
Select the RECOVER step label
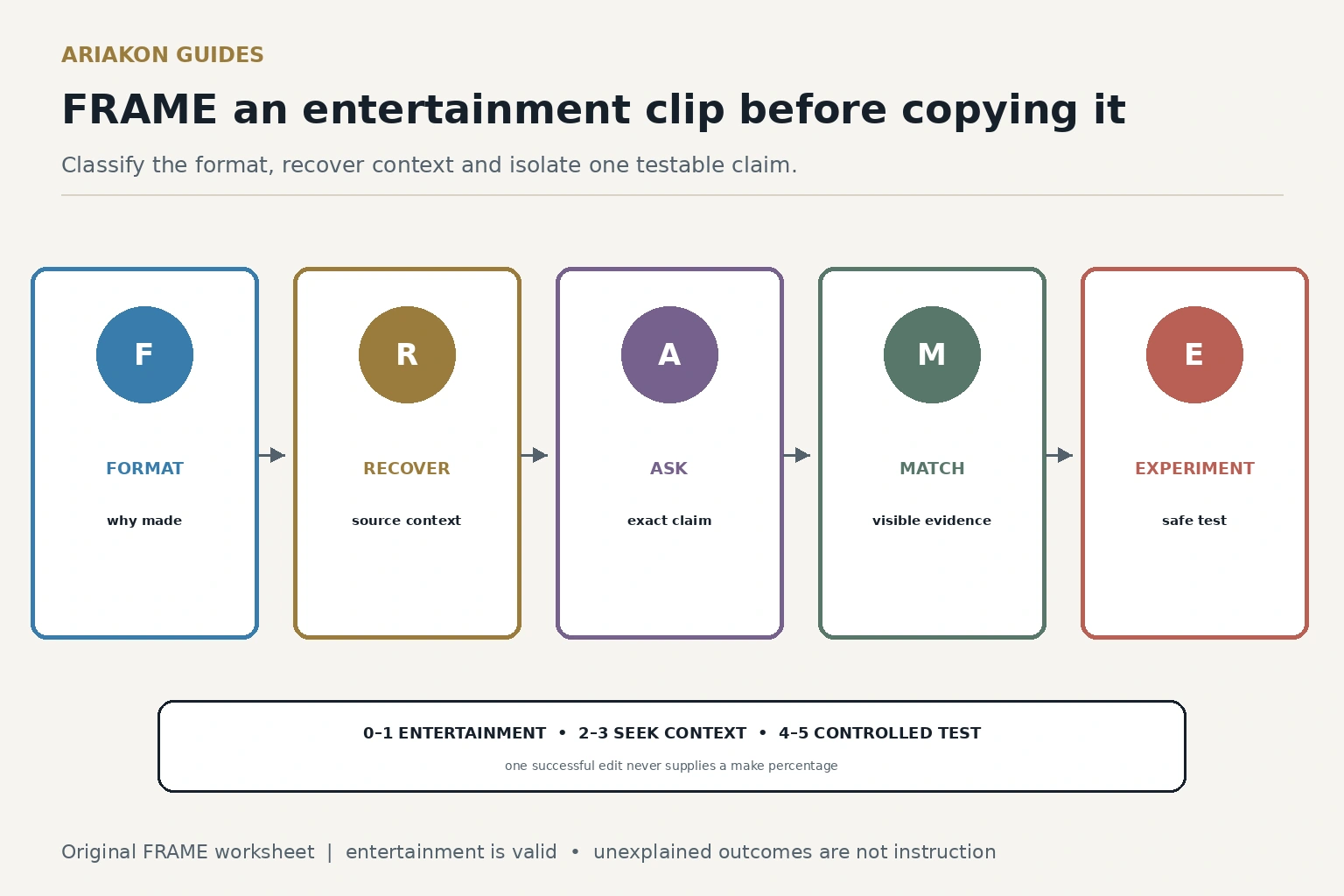click(407, 468)
